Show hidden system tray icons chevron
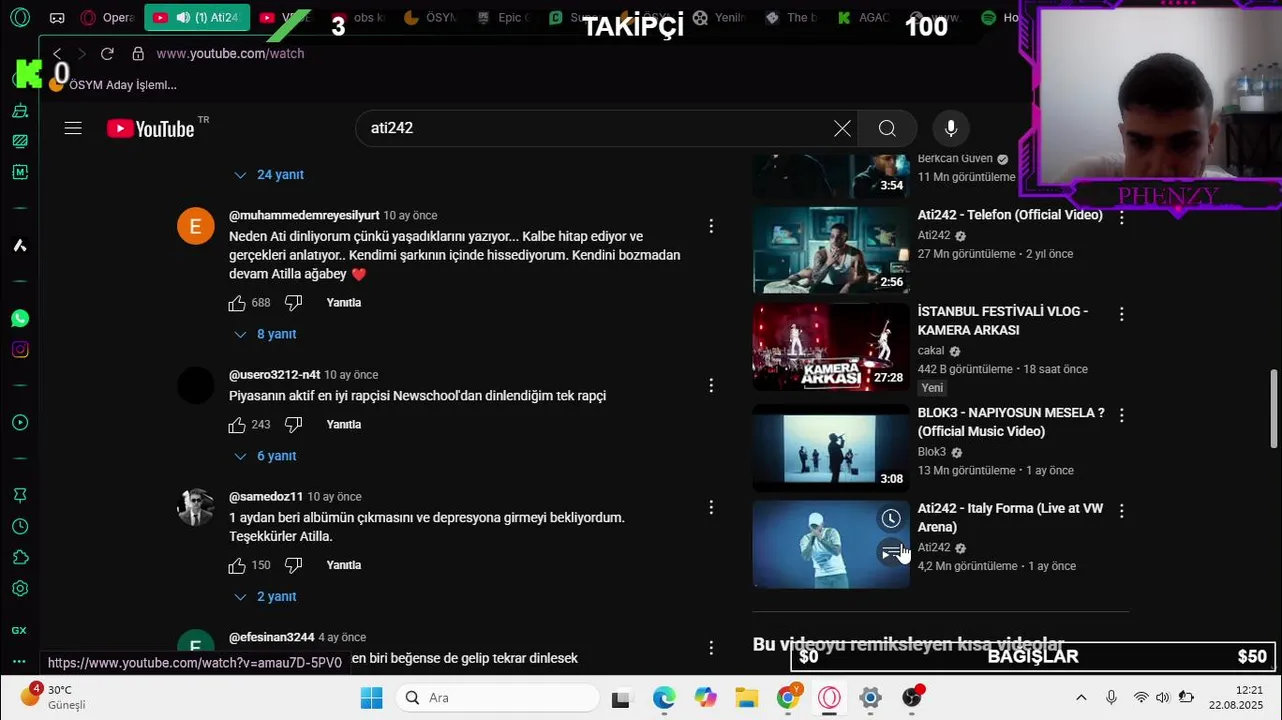Viewport: 1282px width, 720px height. point(1081,698)
